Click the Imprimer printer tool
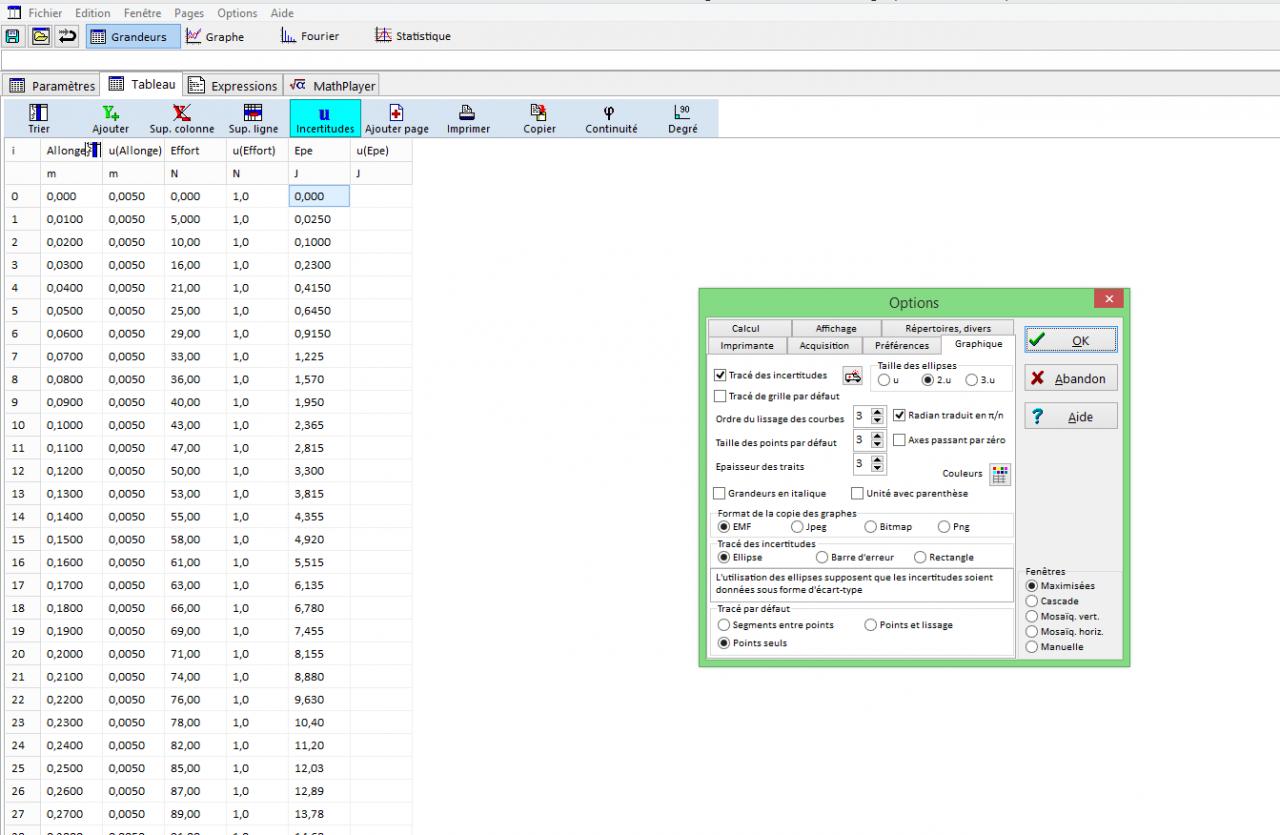 click(x=468, y=119)
